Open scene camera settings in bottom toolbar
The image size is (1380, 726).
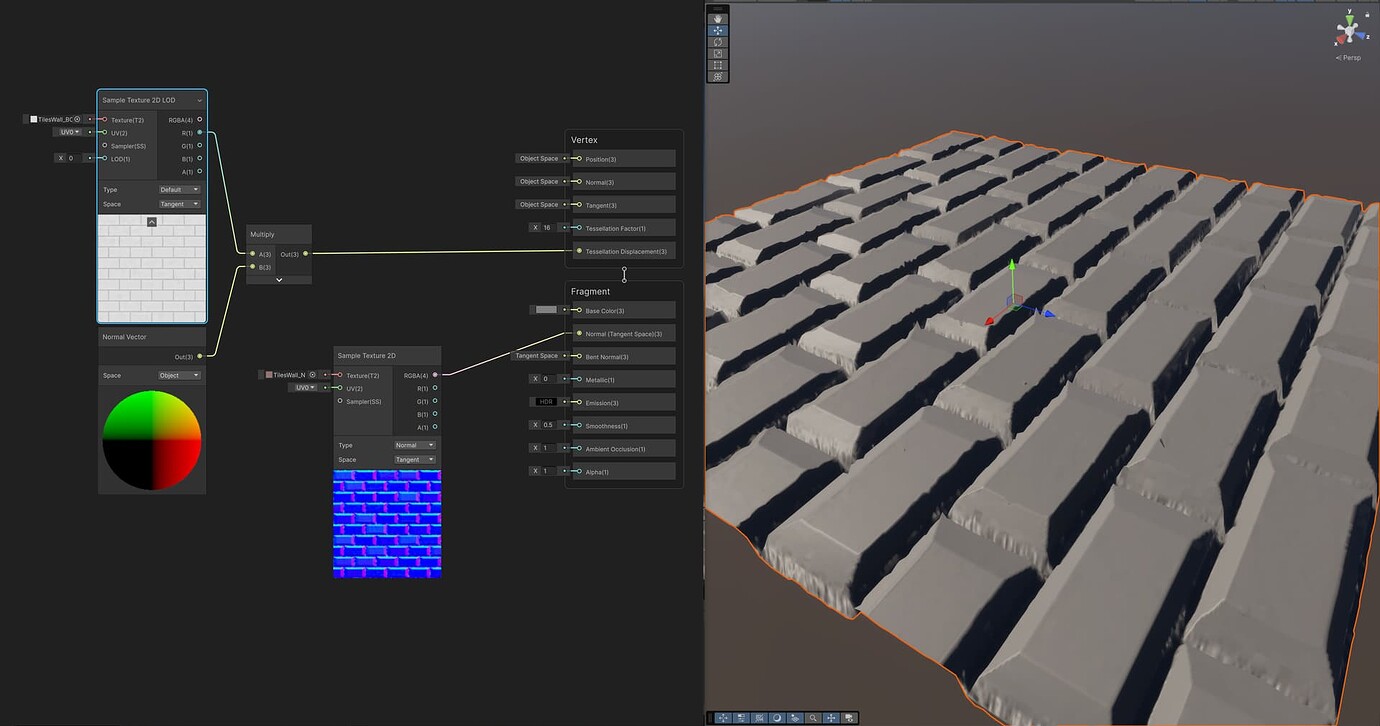[x=849, y=717]
